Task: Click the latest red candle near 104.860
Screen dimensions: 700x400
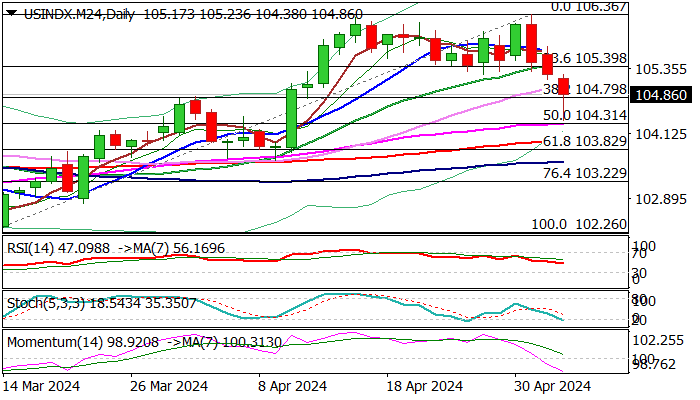Action: pyautogui.click(x=564, y=88)
